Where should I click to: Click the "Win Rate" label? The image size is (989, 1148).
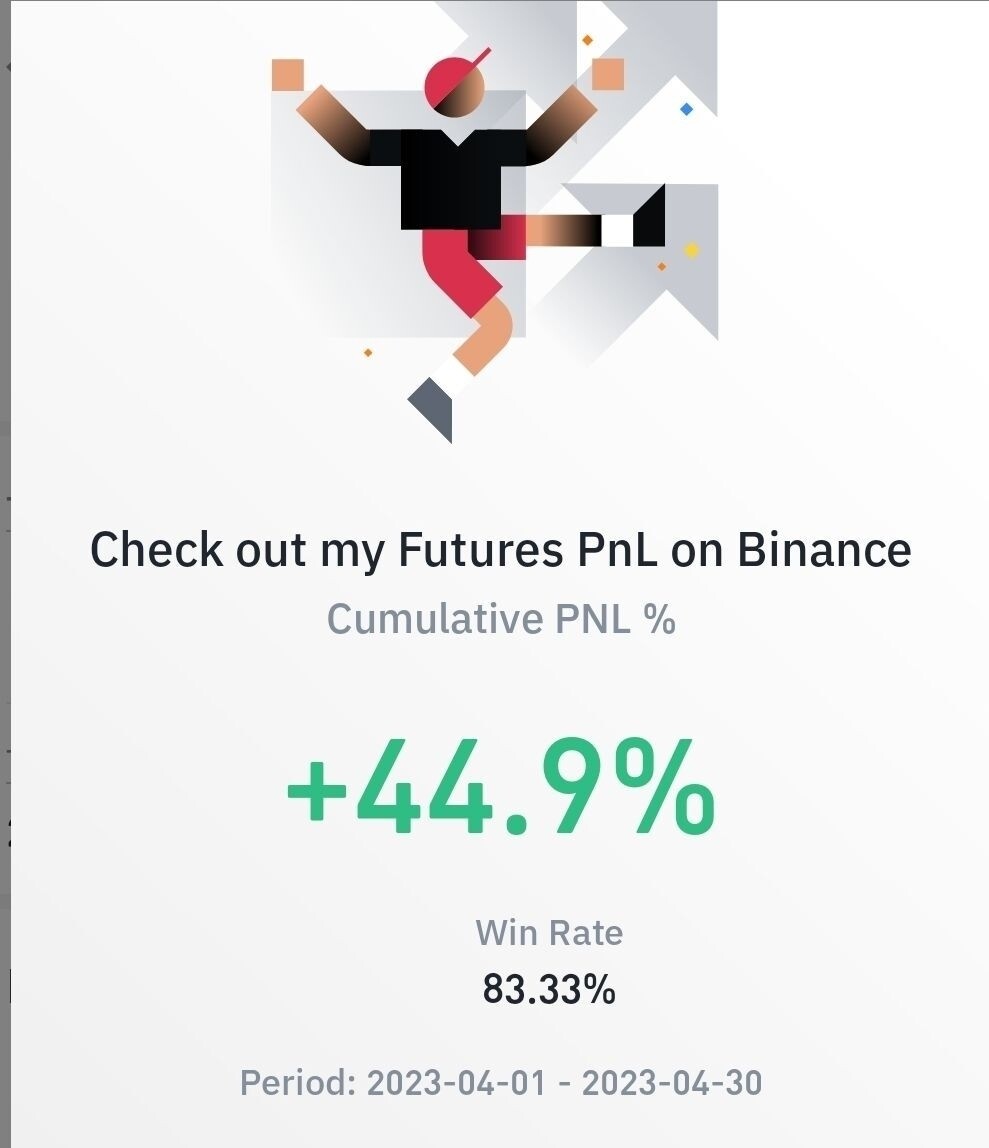549,933
